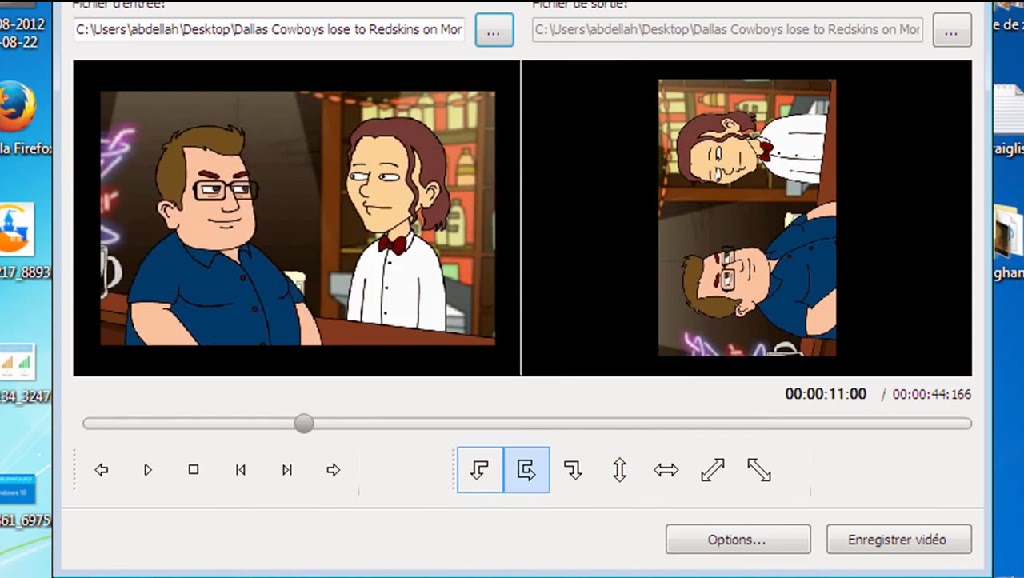1024x578 pixels.
Task: Browse for the output file location
Action: 951,30
